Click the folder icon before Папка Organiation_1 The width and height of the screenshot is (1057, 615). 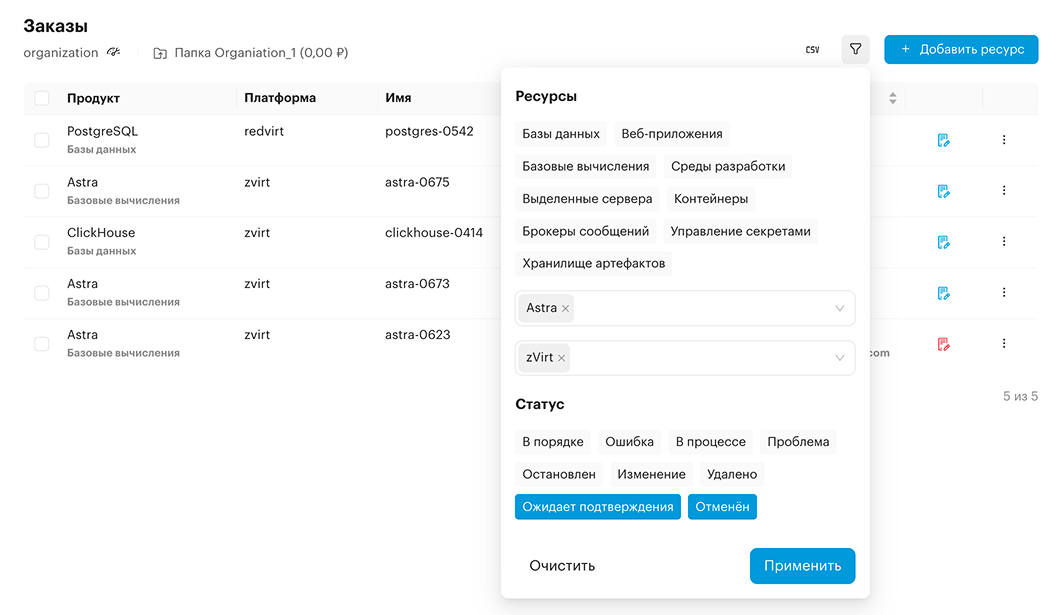[160, 53]
